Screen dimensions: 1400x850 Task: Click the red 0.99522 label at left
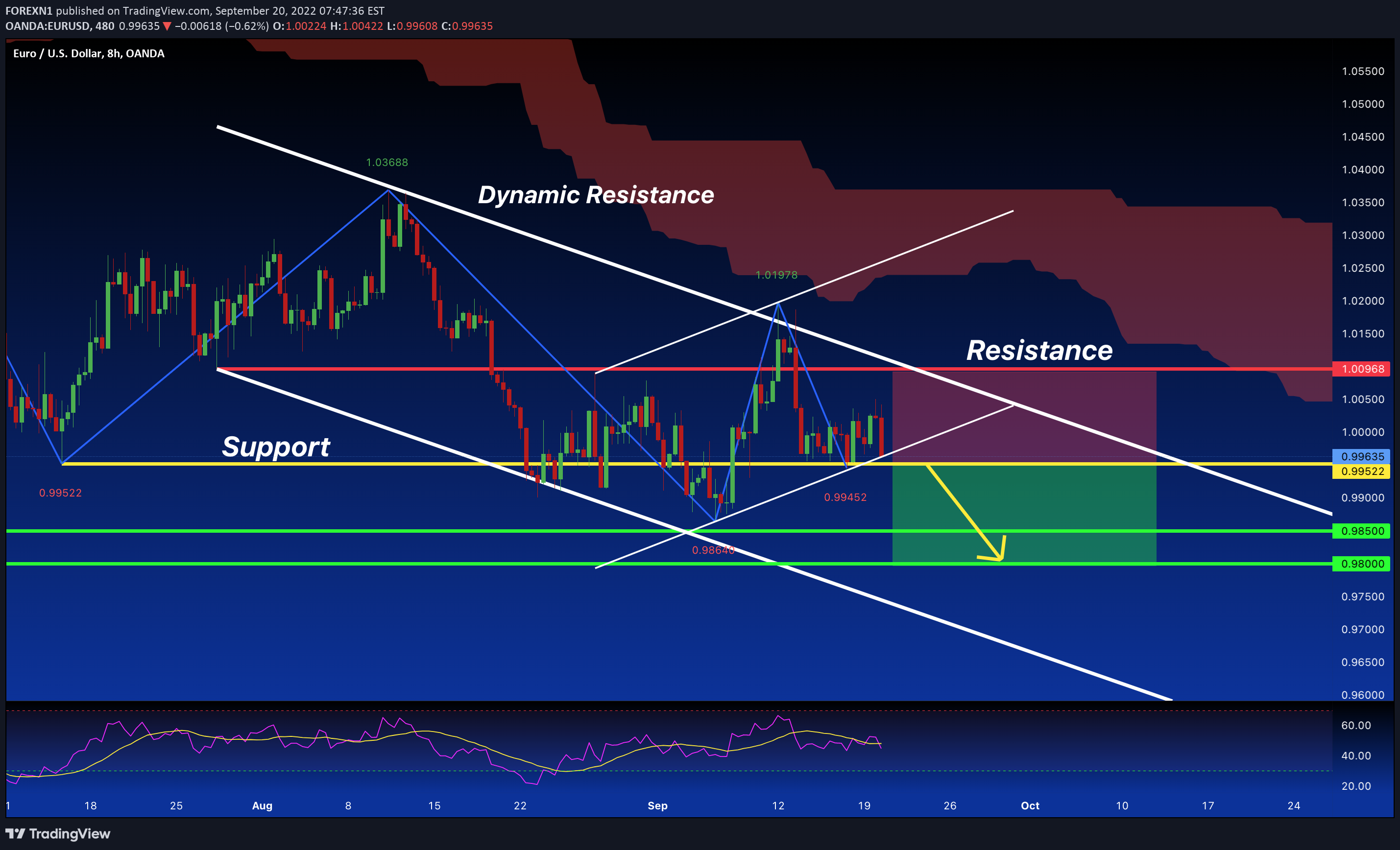(x=60, y=493)
